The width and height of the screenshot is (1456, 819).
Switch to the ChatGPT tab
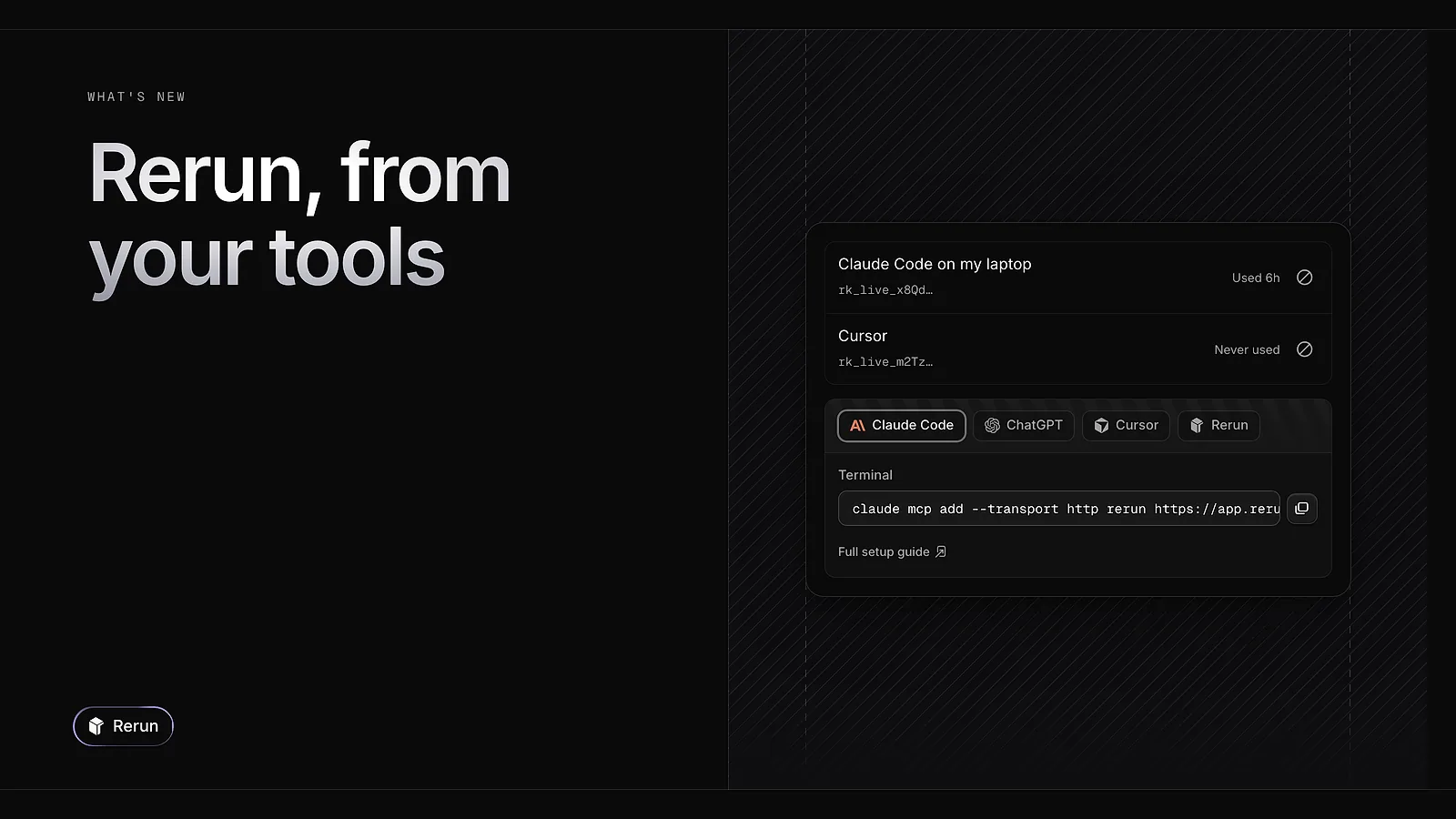pyautogui.click(x=1024, y=425)
